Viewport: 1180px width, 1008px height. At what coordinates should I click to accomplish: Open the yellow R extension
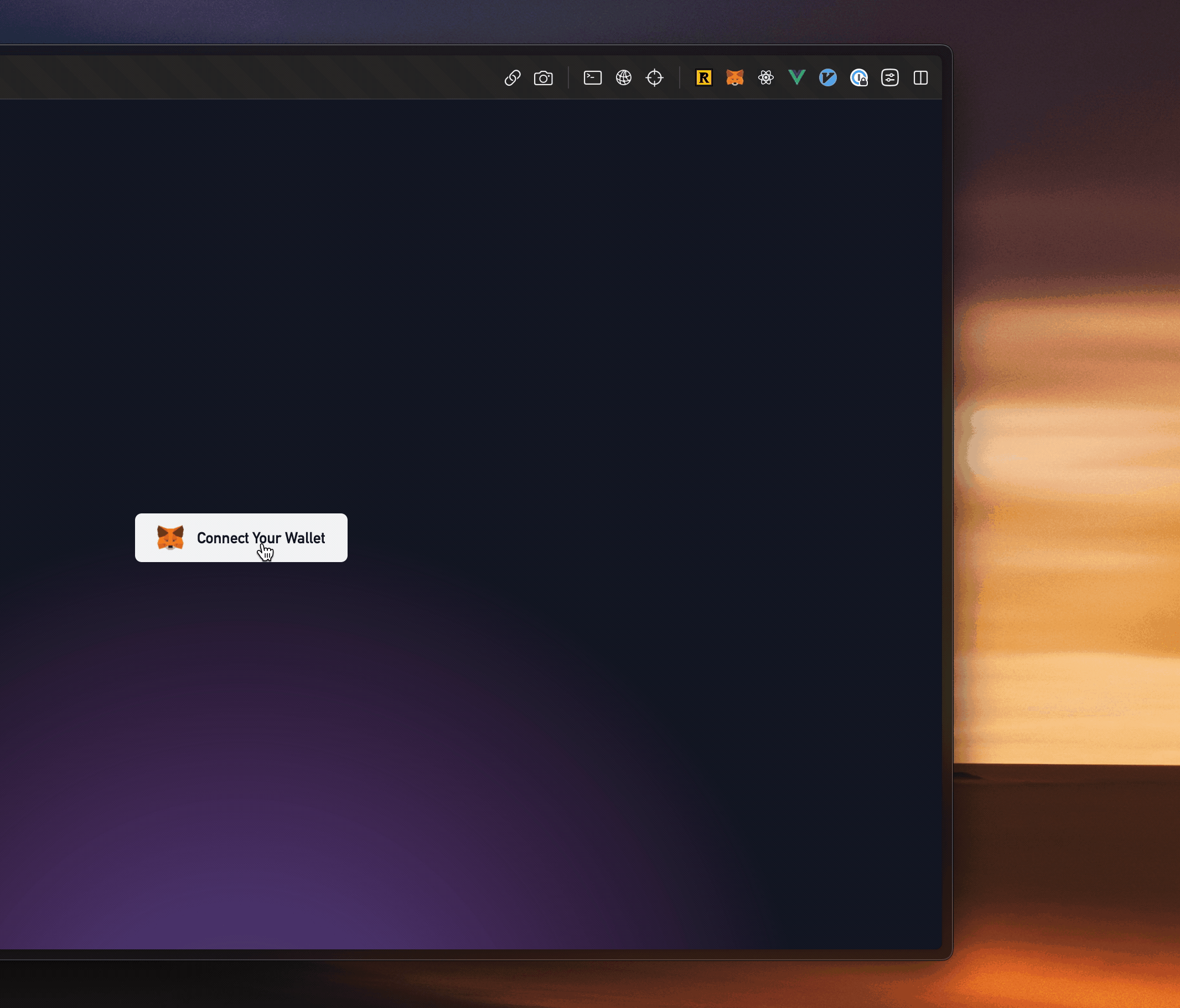point(704,77)
